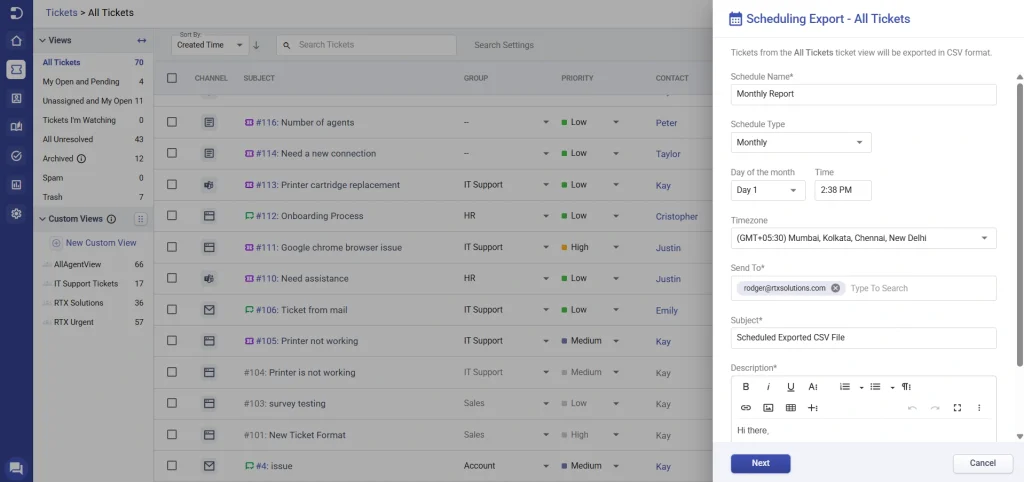Insert a link using the editor's link icon
The width and height of the screenshot is (1024, 482).
pyautogui.click(x=746, y=408)
